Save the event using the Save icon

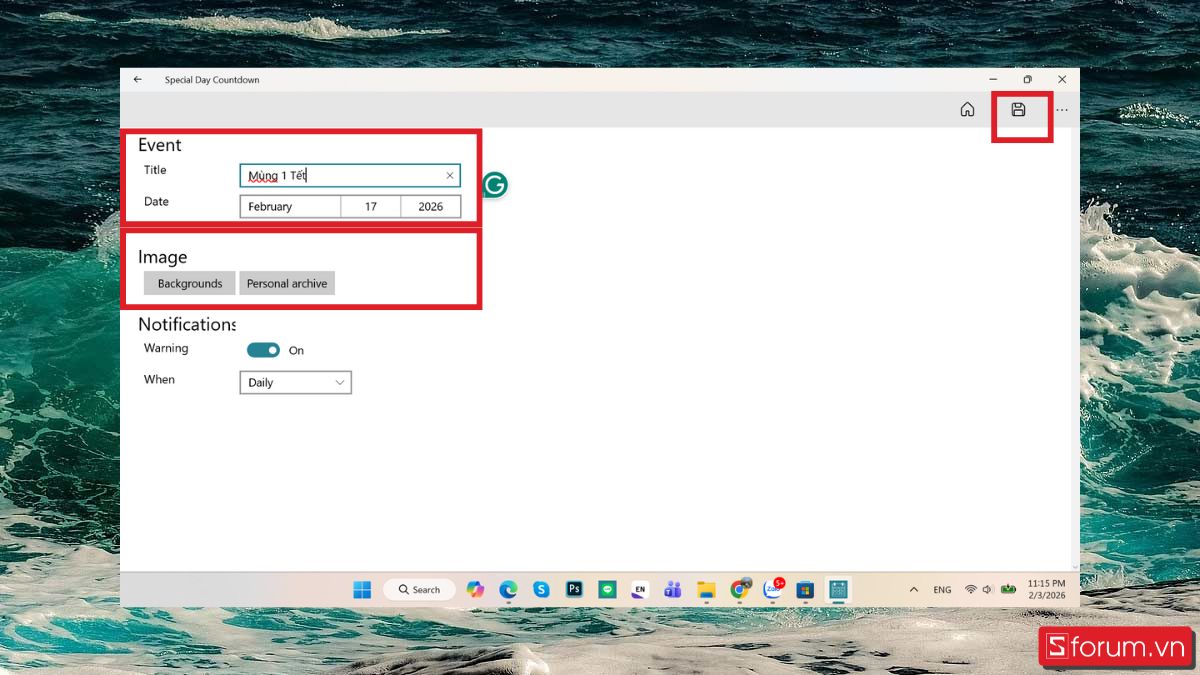tap(1020, 110)
